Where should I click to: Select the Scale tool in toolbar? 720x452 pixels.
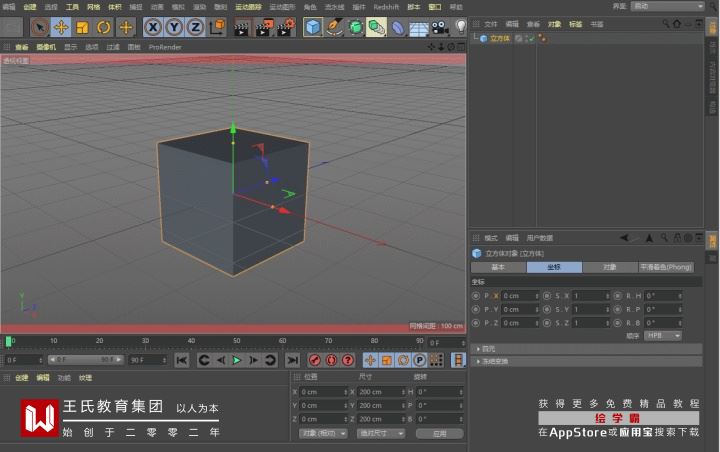(82, 27)
